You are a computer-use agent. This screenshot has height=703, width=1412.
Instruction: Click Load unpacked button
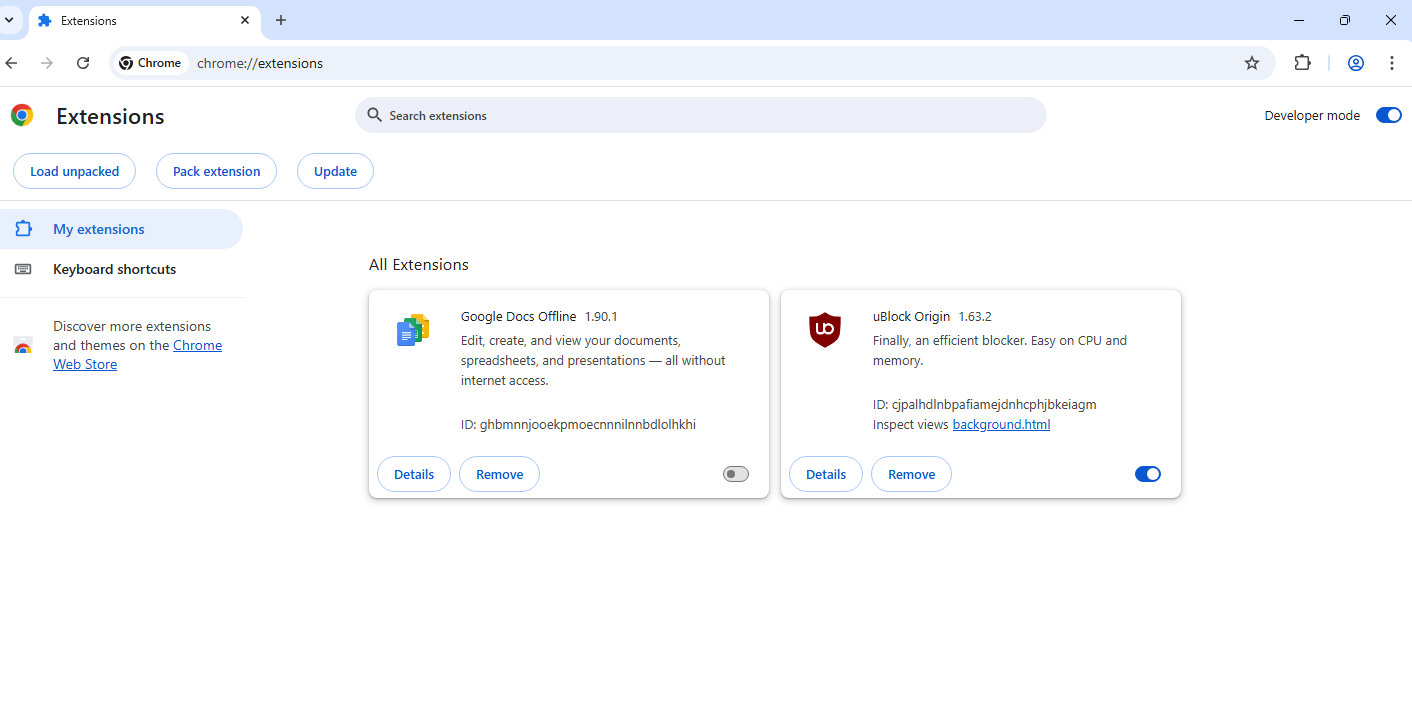(74, 171)
